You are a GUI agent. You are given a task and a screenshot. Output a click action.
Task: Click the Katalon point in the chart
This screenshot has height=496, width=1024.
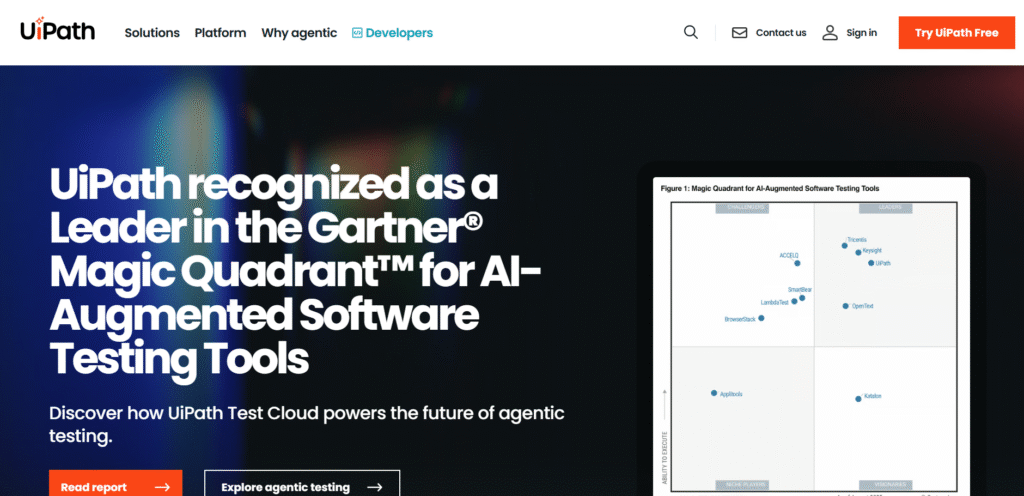tap(858, 399)
